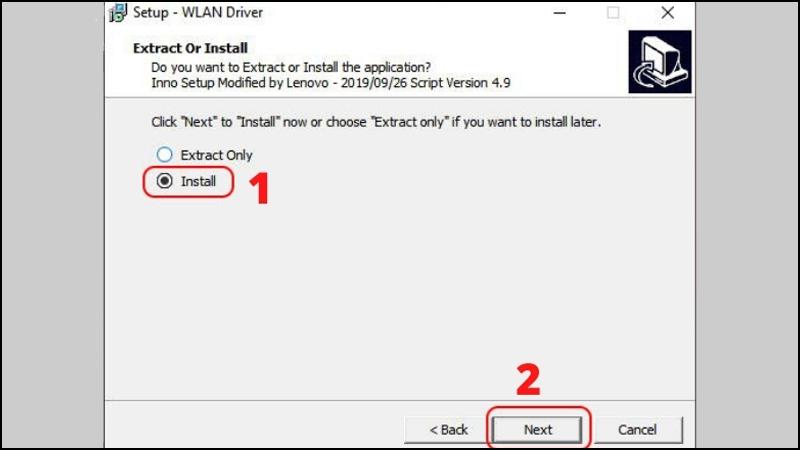Go back with the < Back button
Image resolution: width=800 pixels, height=450 pixels.
click(x=448, y=430)
